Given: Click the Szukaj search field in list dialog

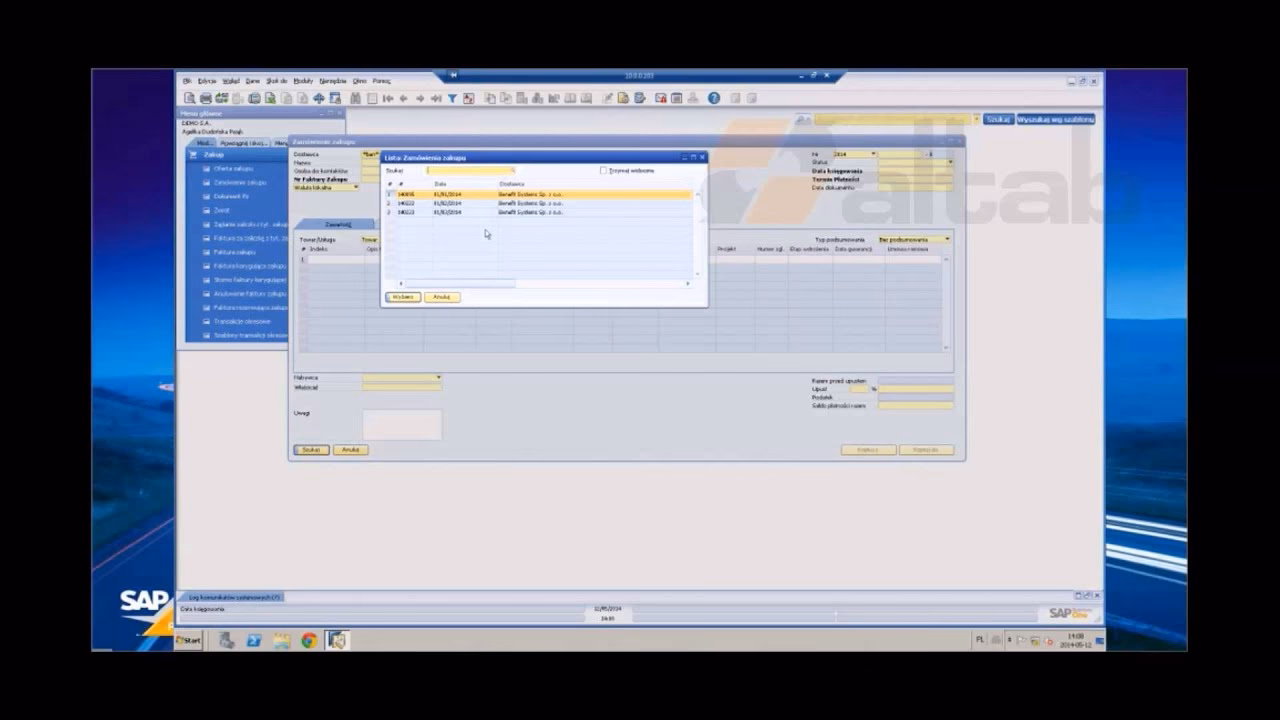Looking at the screenshot, I should (470, 171).
